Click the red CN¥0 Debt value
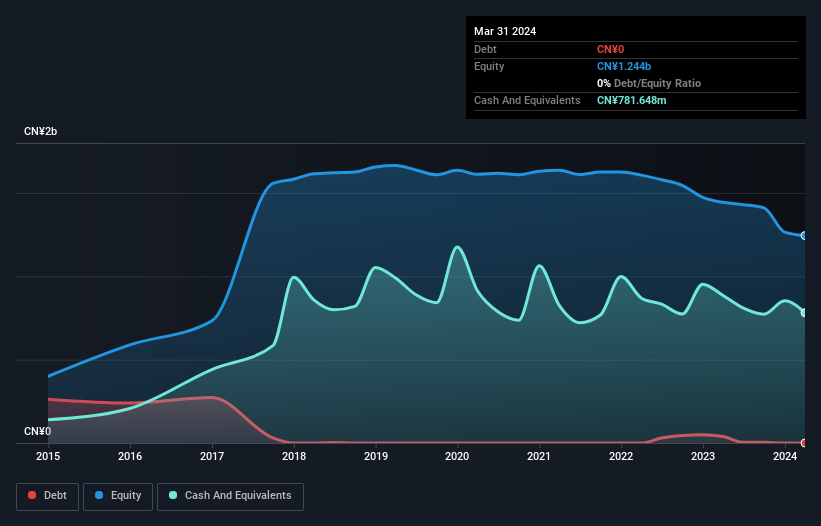 [611, 49]
